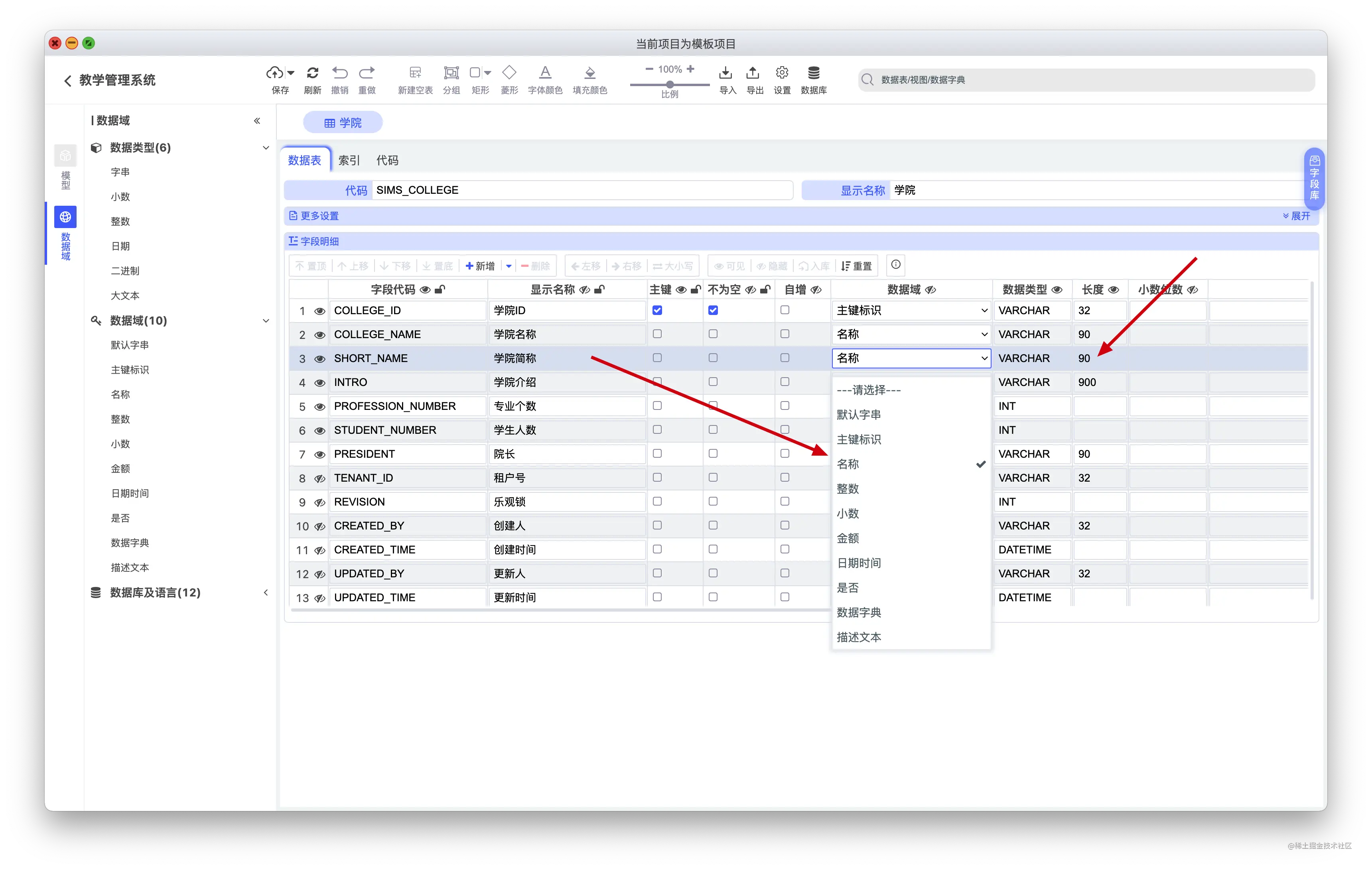1372x870 pixels.
Task: Switch to the 索引 tab
Action: pos(349,160)
